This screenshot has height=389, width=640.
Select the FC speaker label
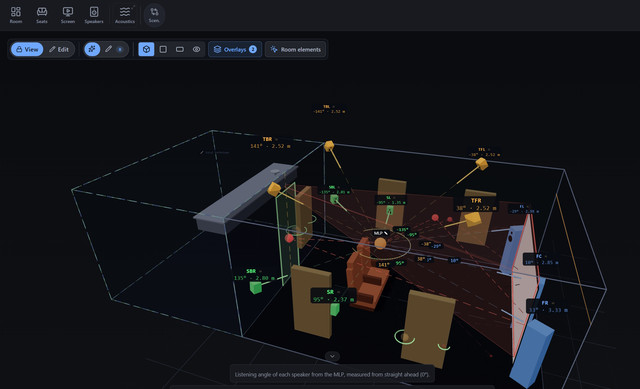click(541, 259)
